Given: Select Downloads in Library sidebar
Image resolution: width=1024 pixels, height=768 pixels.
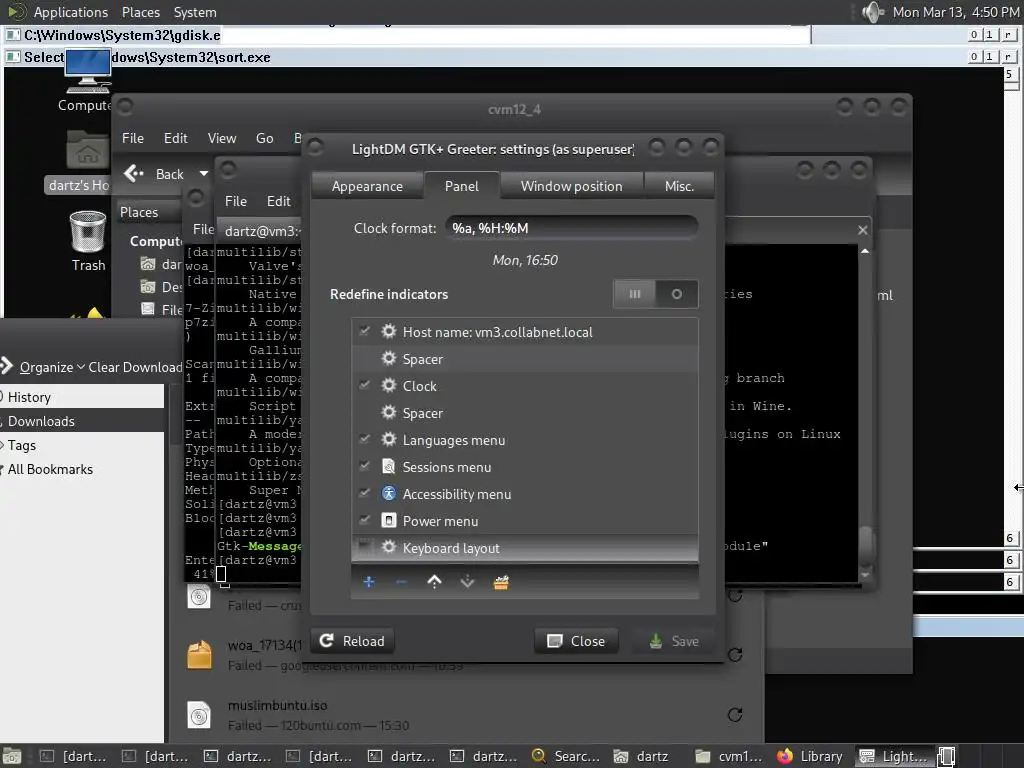Looking at the screenshot, I should click(x=82, y=421).
